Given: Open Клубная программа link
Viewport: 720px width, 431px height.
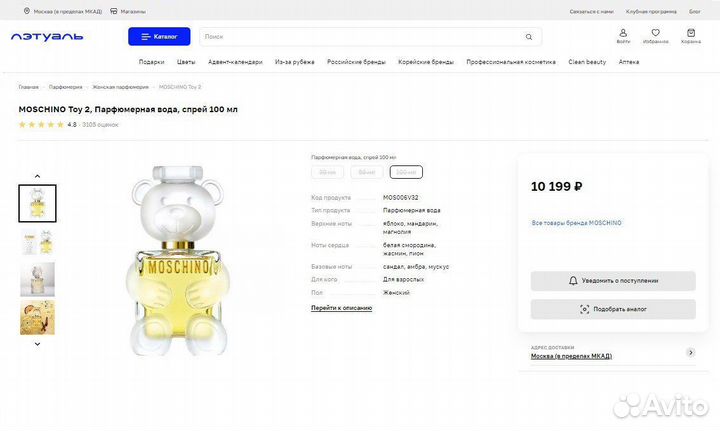Looking at the screenshot, I should [x=651, y=11].
